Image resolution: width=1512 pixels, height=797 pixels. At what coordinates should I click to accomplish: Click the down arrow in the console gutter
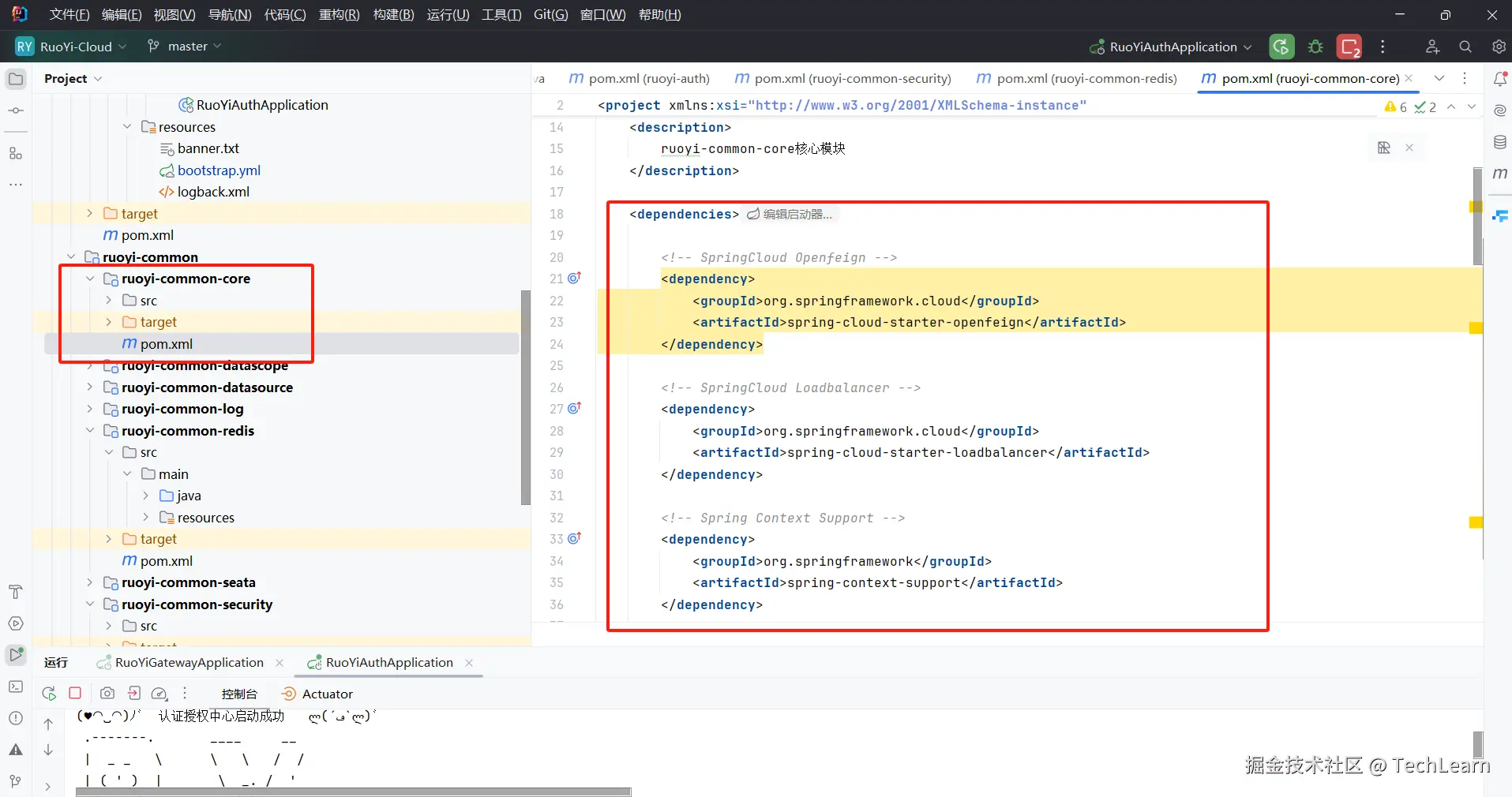[x=48, y=750]
